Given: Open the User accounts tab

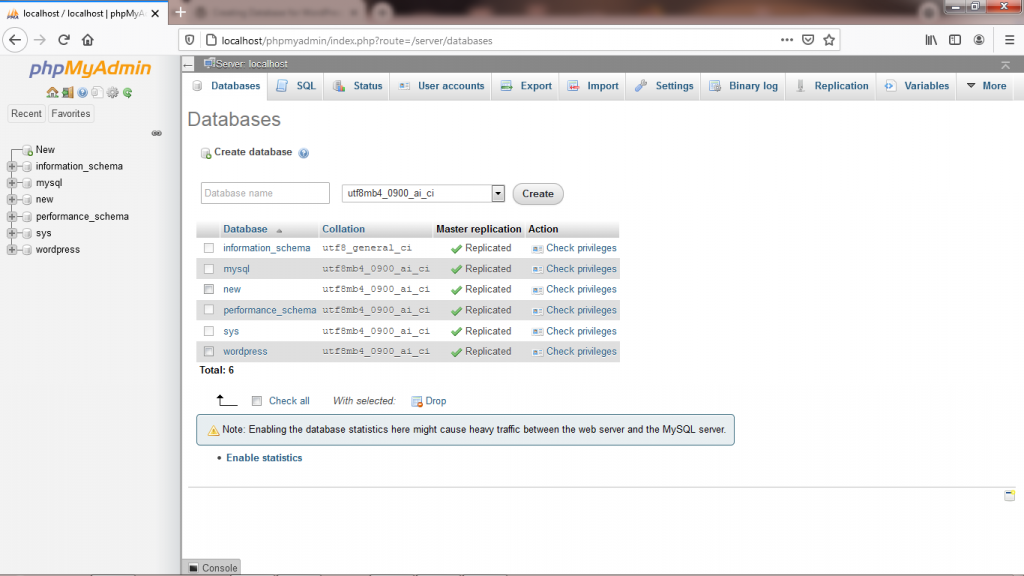Looking at the screenshot, I should click(441, 86).
